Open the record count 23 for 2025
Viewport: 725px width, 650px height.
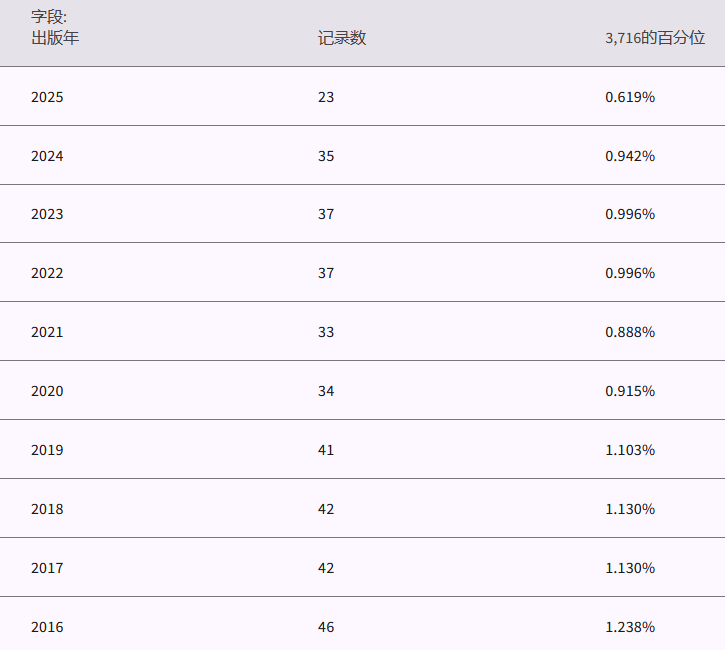326,97
